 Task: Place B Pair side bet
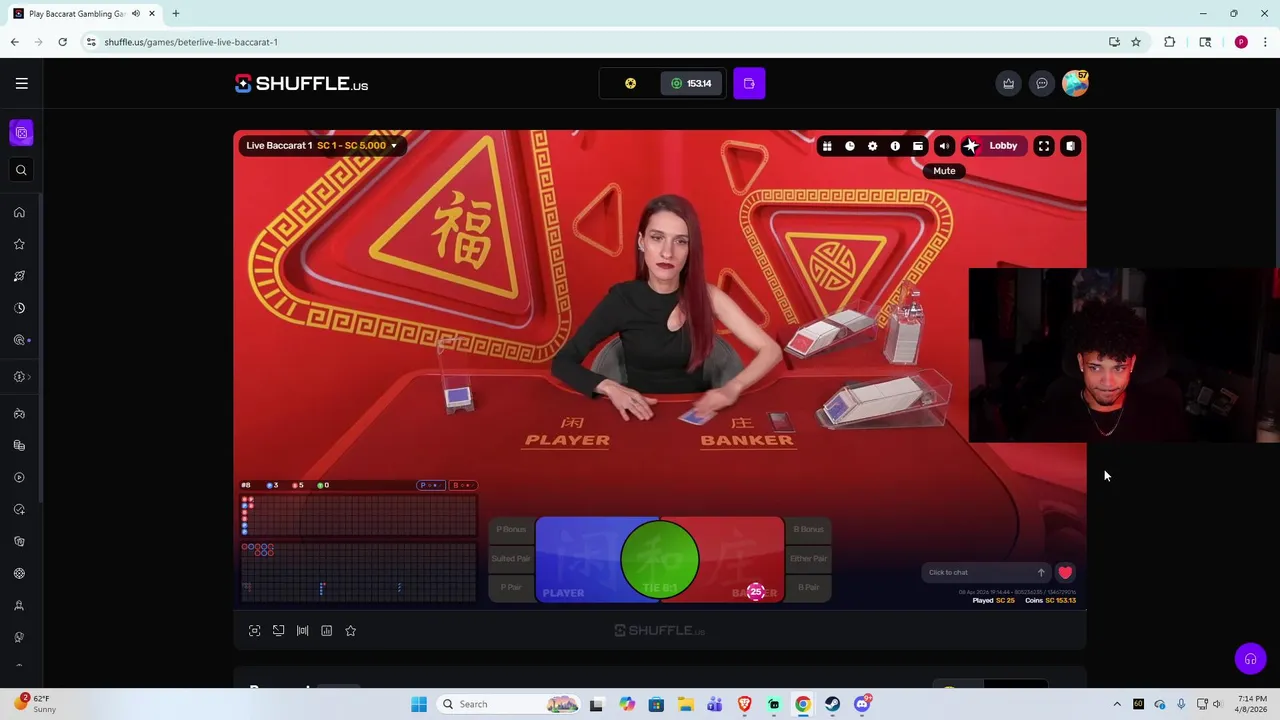click(x=808, y=587)
